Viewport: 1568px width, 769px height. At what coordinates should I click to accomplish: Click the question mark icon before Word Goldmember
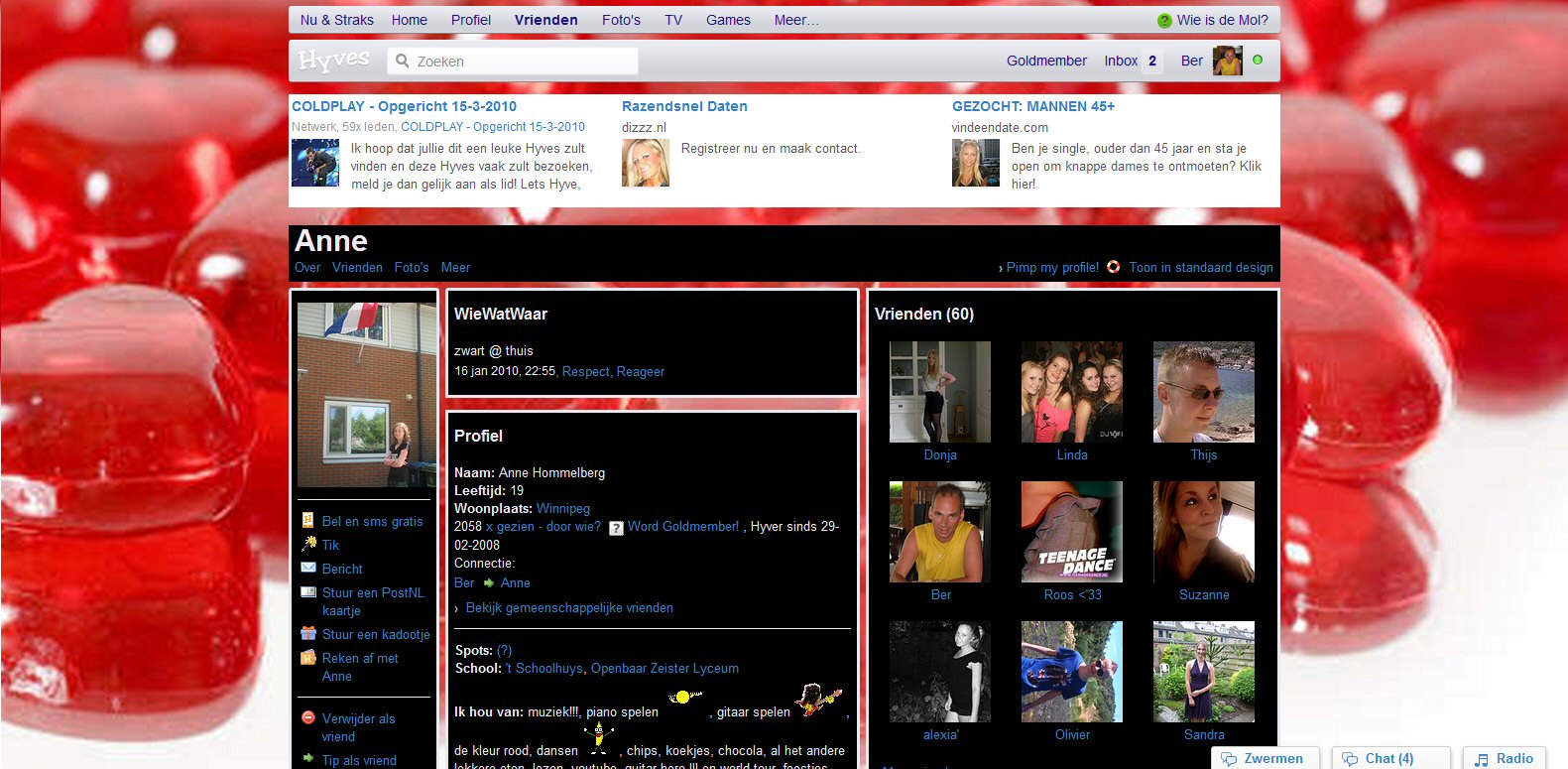pos(616,528)
